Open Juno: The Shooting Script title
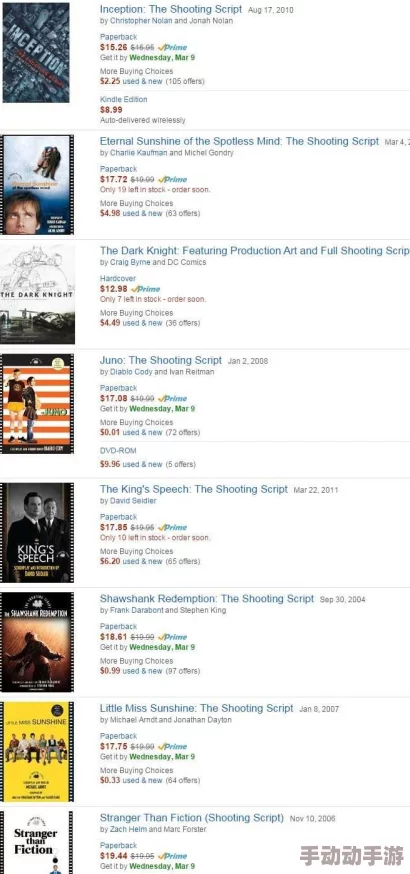 [161, 360]
